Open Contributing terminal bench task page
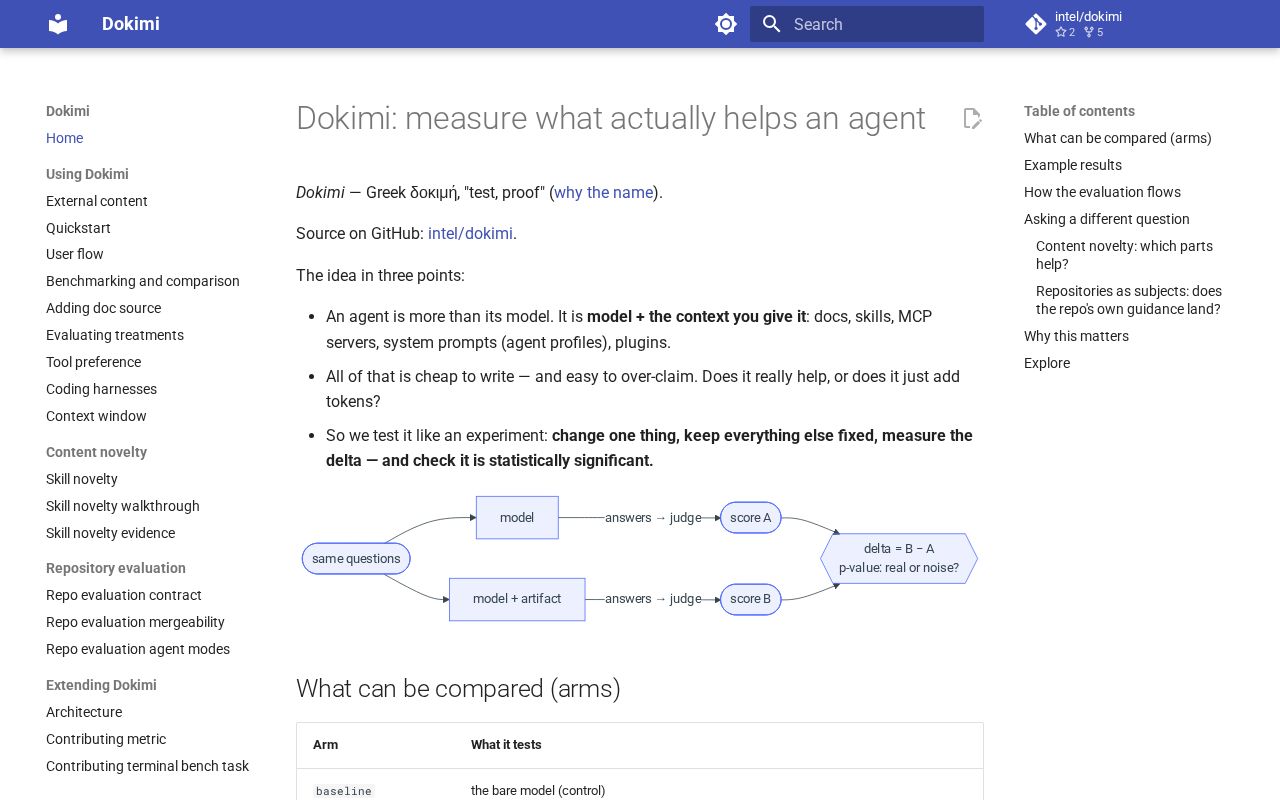The width and height of the screenshot is (1280, 800). [x=147, y=766]
